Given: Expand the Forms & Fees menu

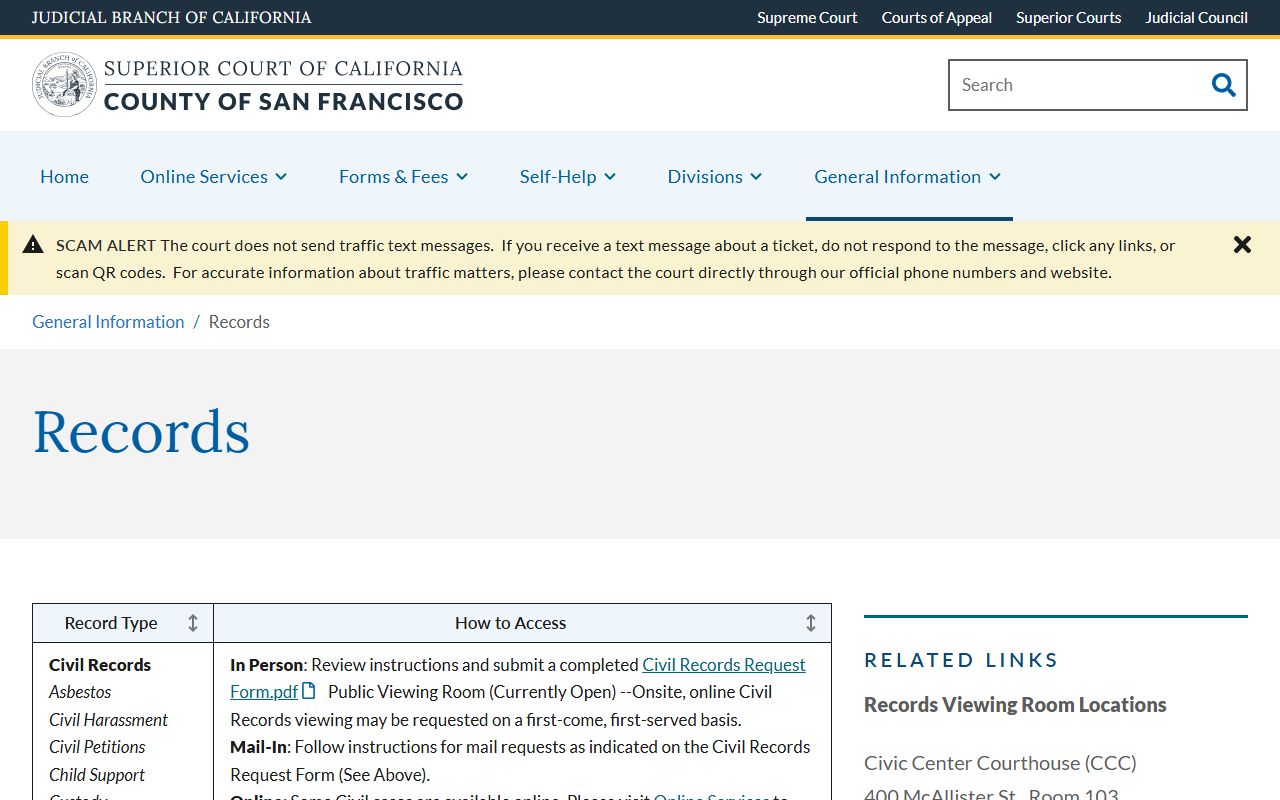Looking at the screenshot, I should coord(403,176).
